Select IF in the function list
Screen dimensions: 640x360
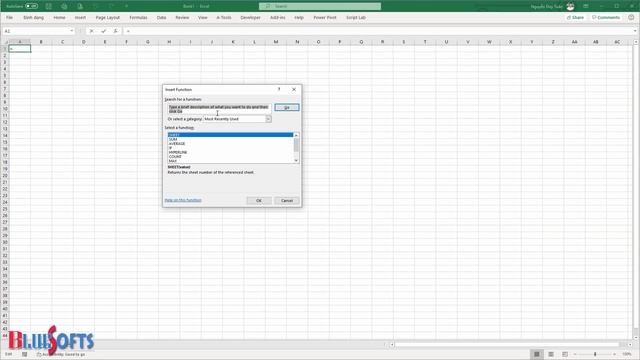(x=170, y=148)
